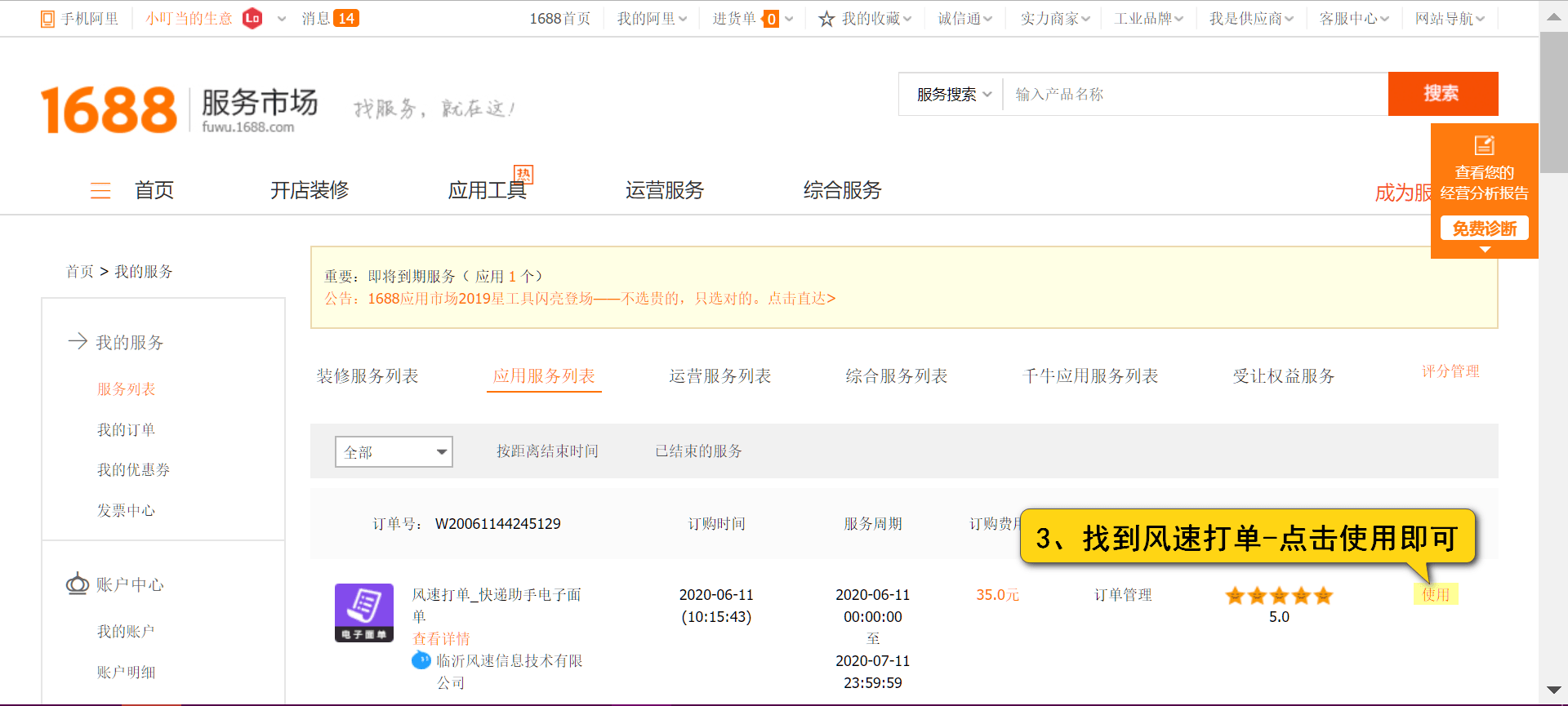This screenshot has height=706, width=1568.
Task: Open the 1688首页 top link
Action: (x=559, y=19)
